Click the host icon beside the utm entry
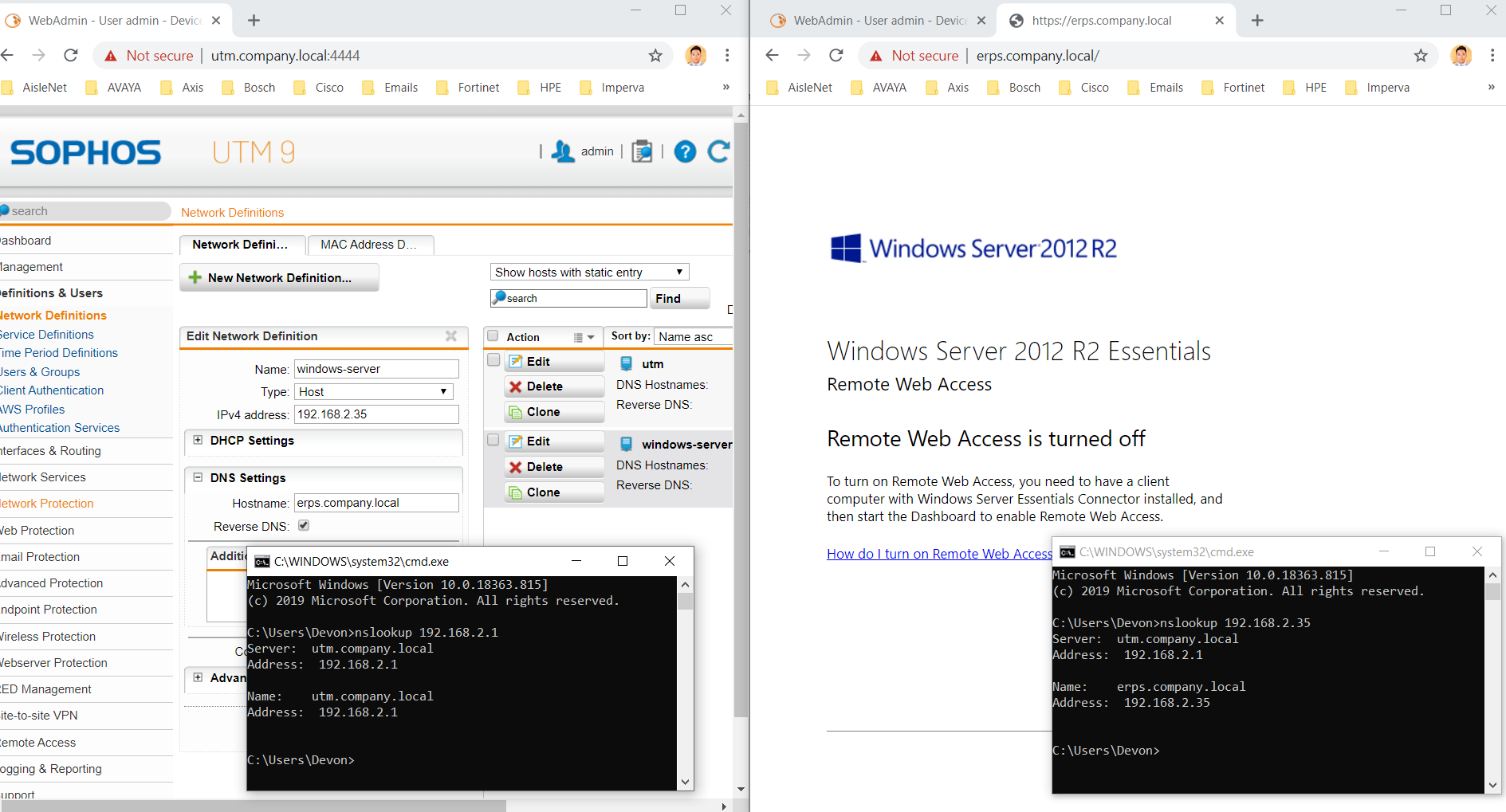This screenshot has height=812, width=1506. (627, 363)
